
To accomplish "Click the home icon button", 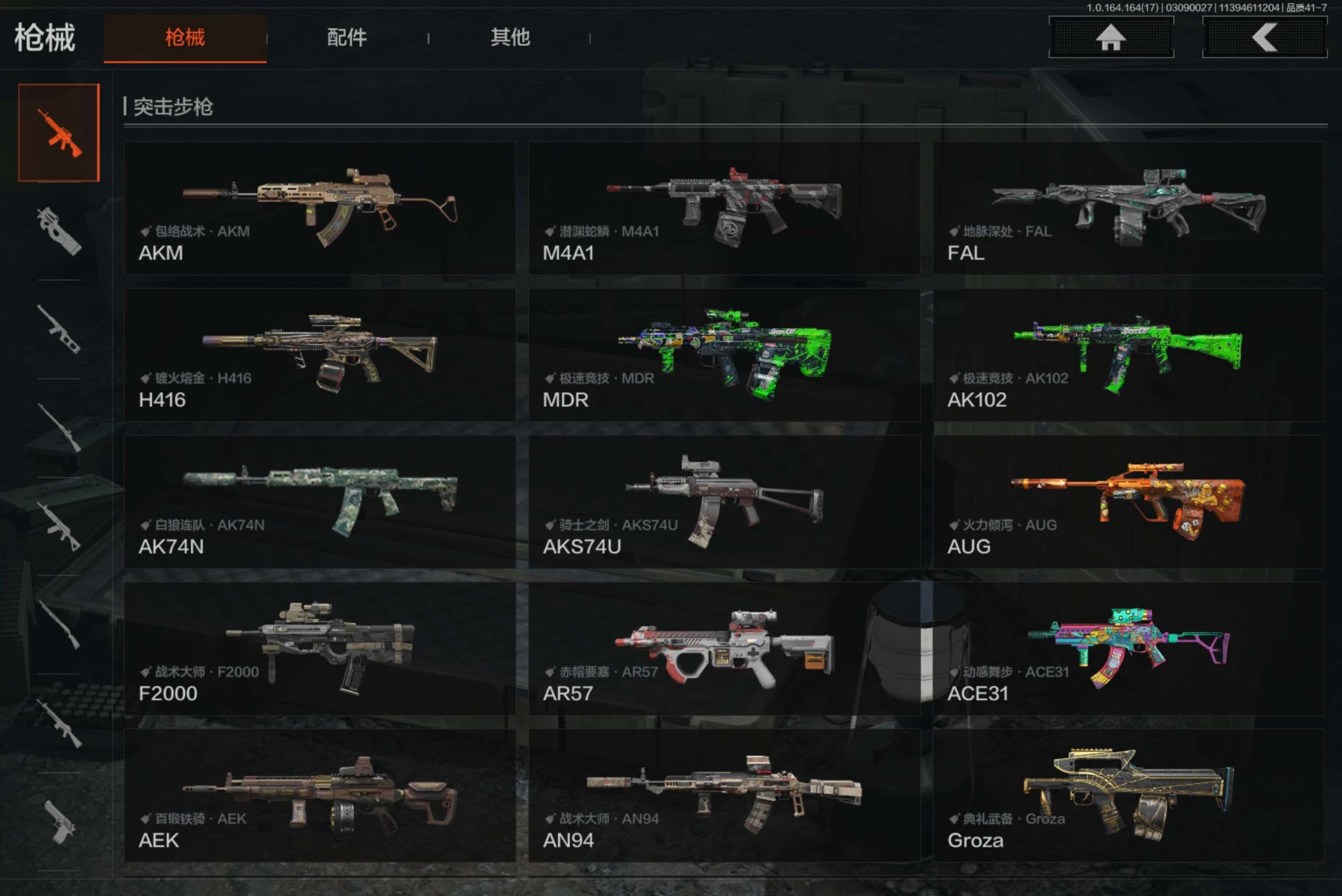I will pos(1111,38).
